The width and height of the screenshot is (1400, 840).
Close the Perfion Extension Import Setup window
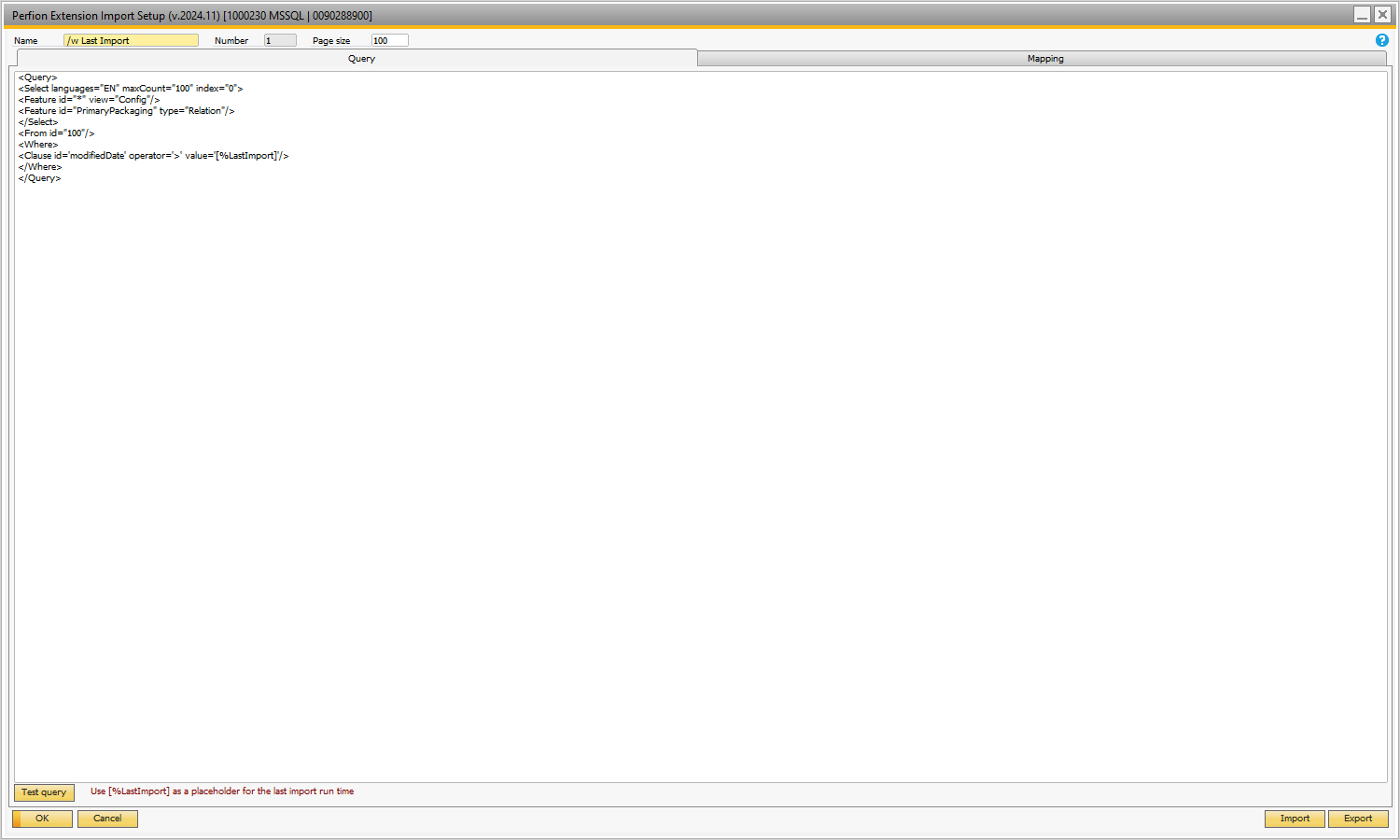(1382, 15)
